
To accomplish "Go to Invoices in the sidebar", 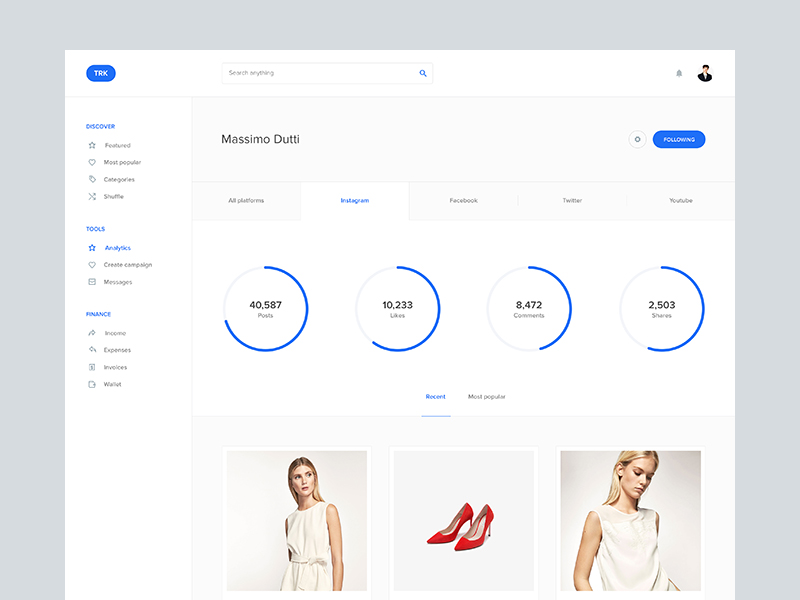I will [x=115, y=367].
